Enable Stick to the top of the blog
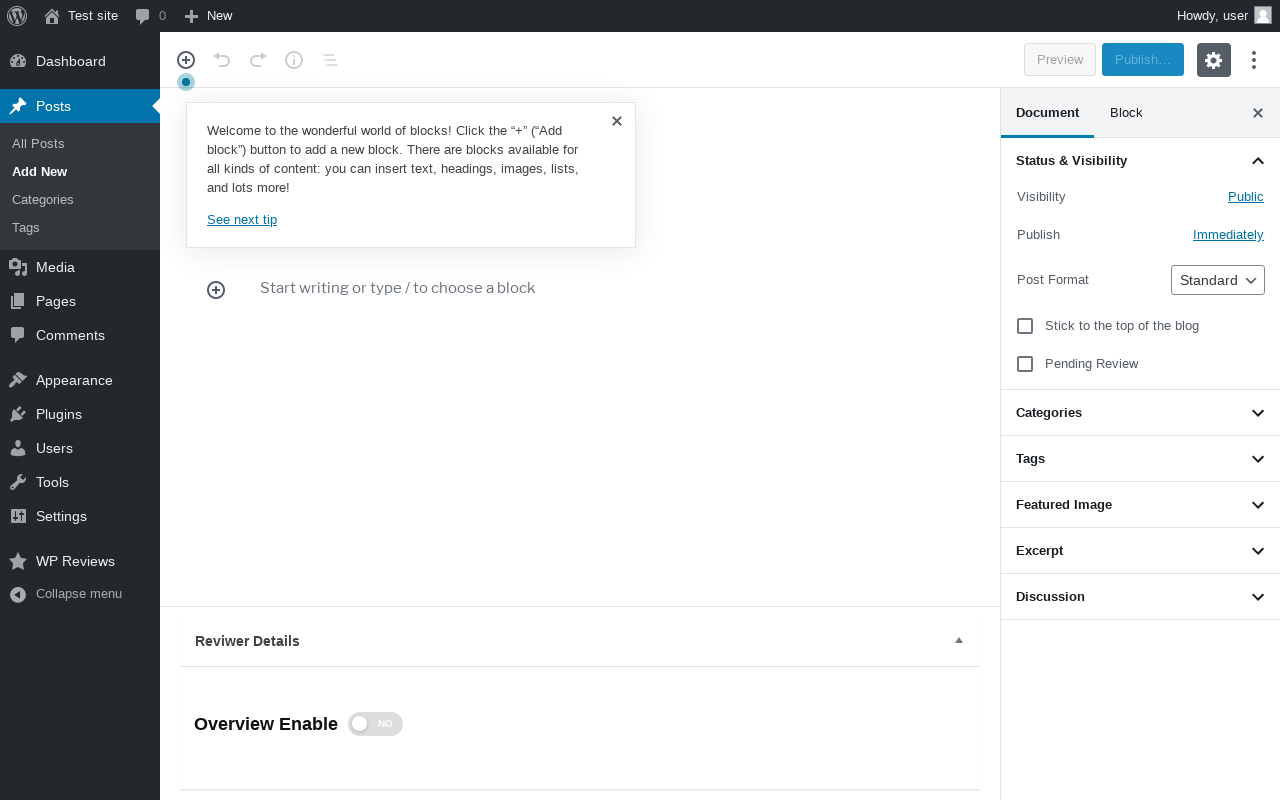Viewport: 1280px width, 800px height. click(1025, 326)
